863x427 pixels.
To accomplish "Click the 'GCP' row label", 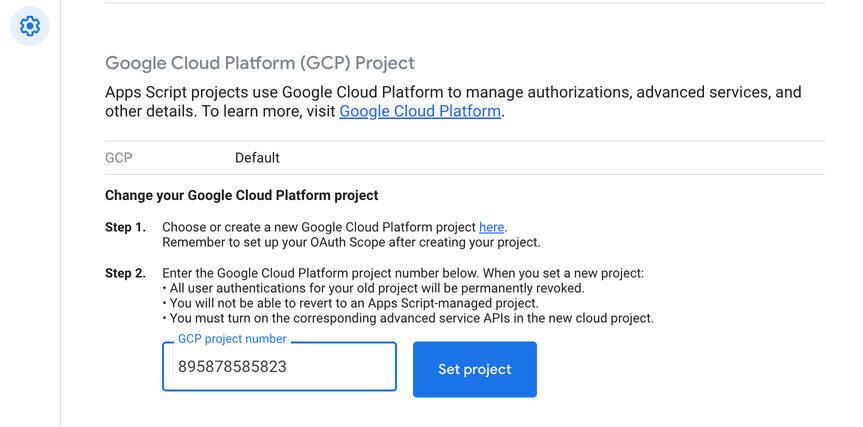I will pyautogui.click(x=119, y=158).
